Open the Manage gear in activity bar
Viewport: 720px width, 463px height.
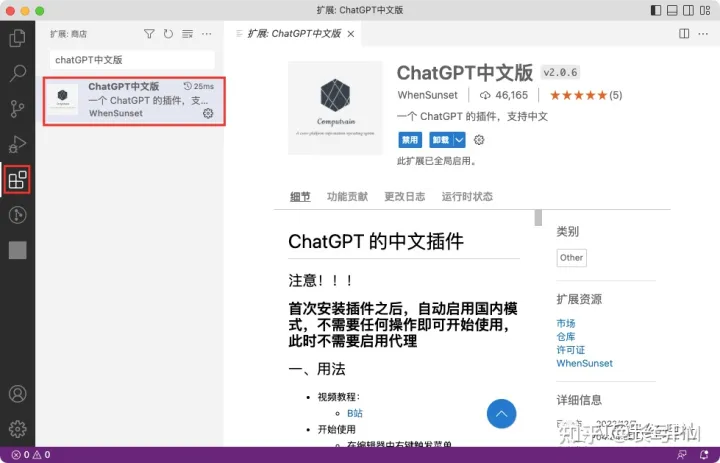[17, 429]
